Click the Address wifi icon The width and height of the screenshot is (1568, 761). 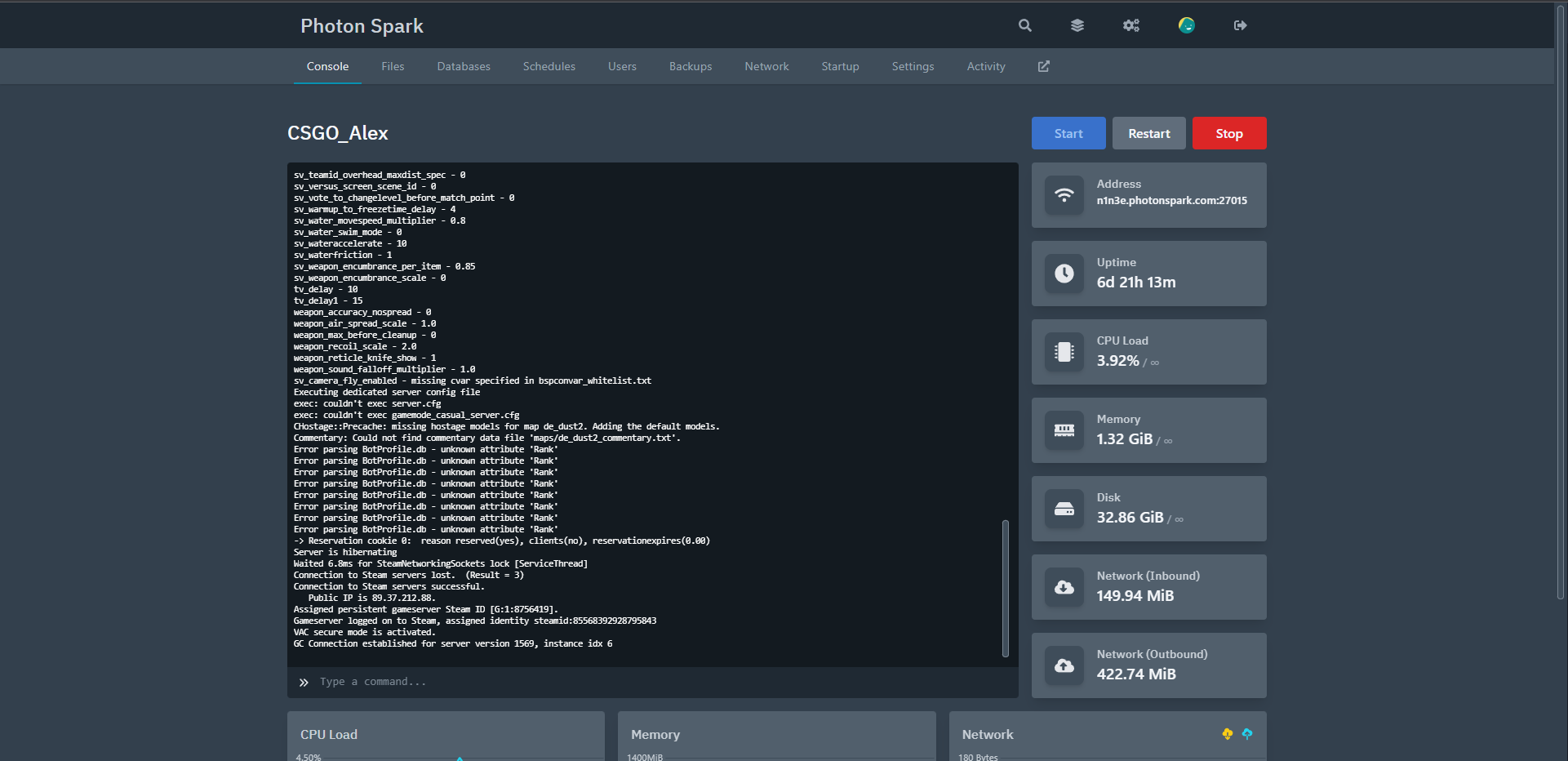tap(1064, 195)
